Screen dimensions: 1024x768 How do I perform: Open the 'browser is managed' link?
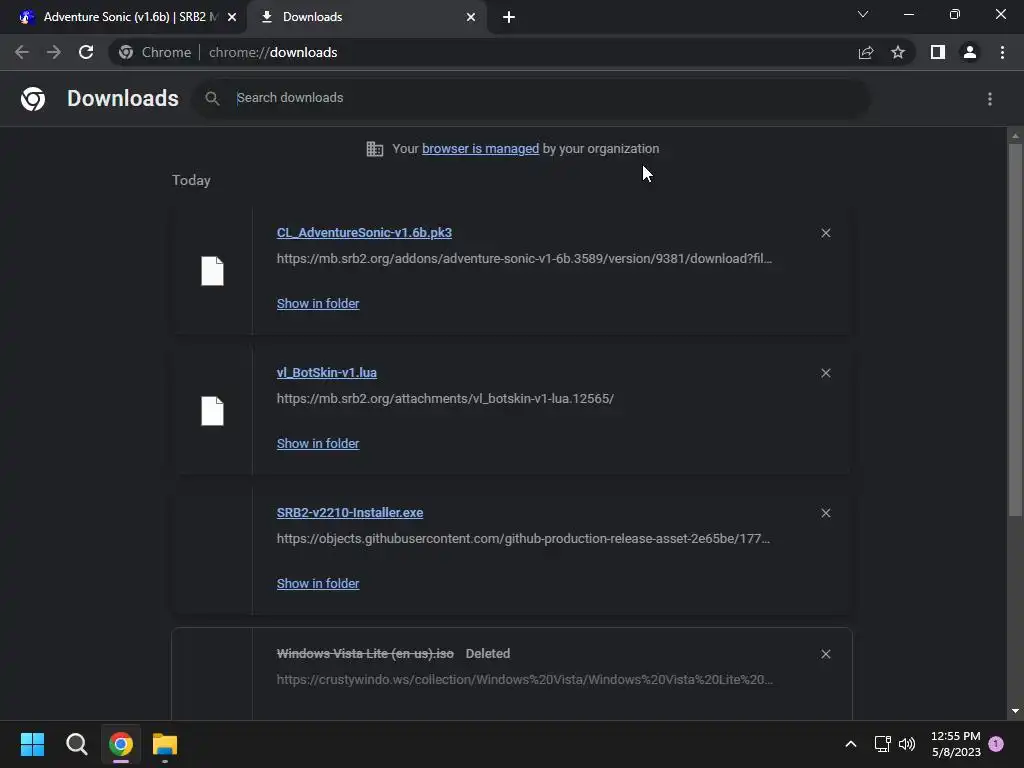click(481, 149)
